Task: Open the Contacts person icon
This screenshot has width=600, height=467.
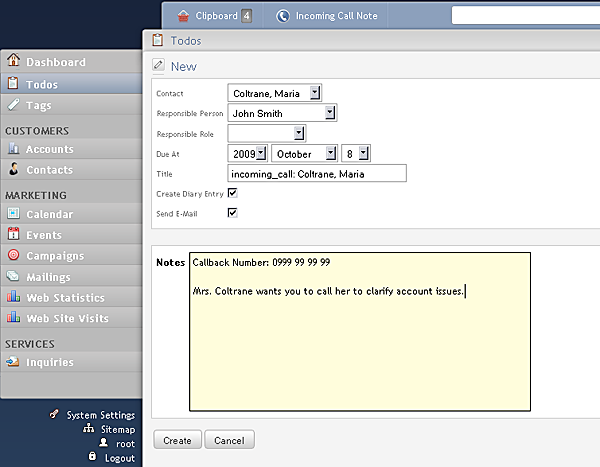Action: (13, 169)
